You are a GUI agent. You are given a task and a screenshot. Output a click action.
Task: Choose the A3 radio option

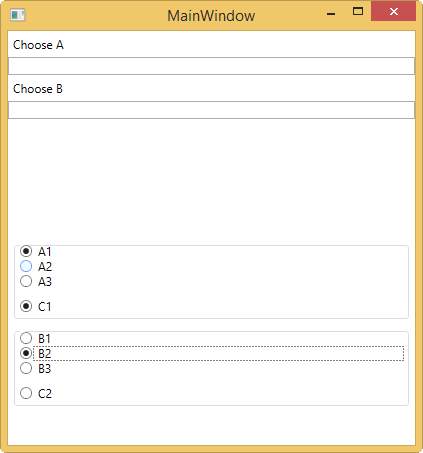(26, 281)
